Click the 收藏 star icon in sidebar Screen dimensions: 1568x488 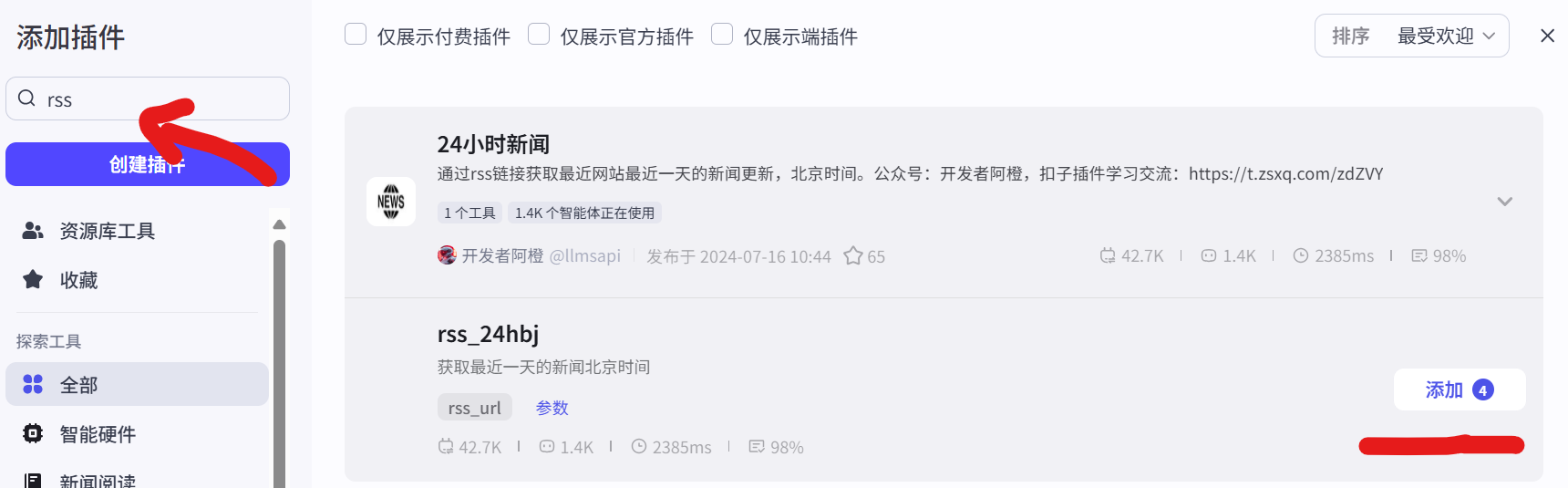33,279
